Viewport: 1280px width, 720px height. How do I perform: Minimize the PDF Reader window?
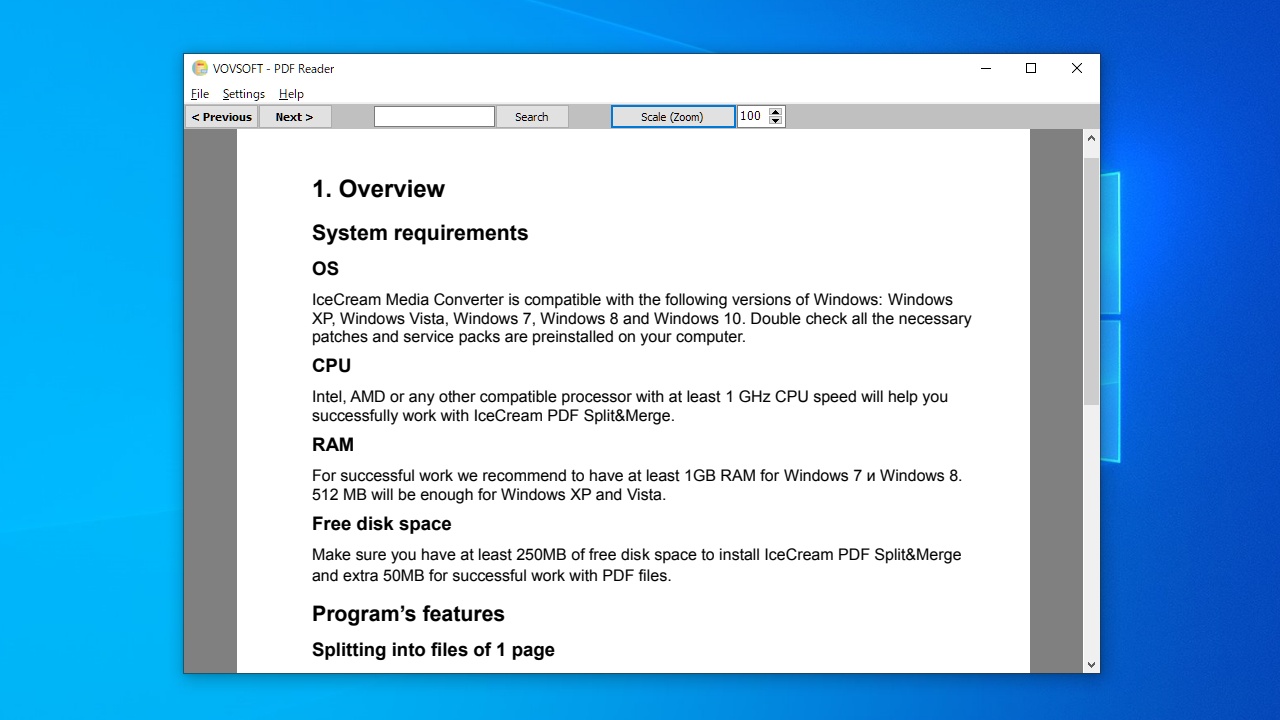986,68
